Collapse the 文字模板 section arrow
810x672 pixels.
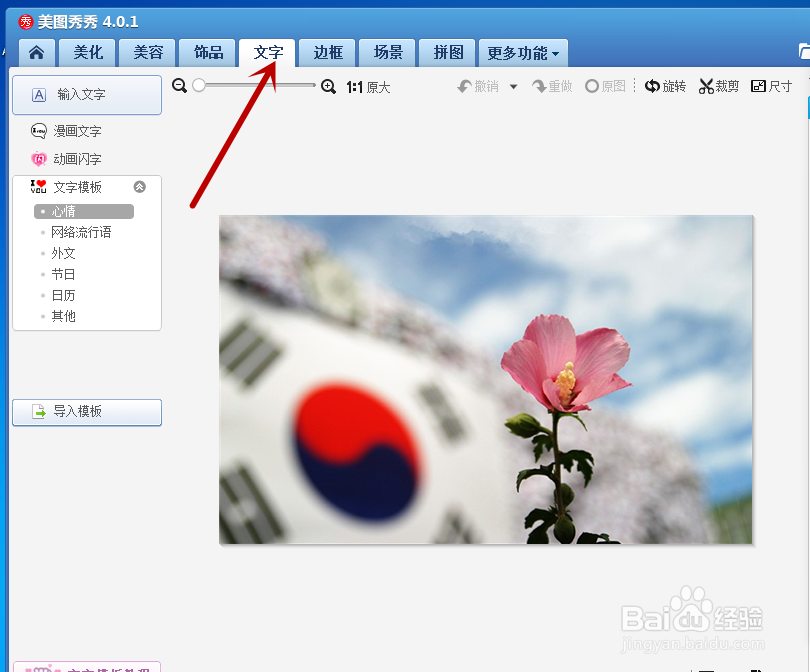pos(139,186)
